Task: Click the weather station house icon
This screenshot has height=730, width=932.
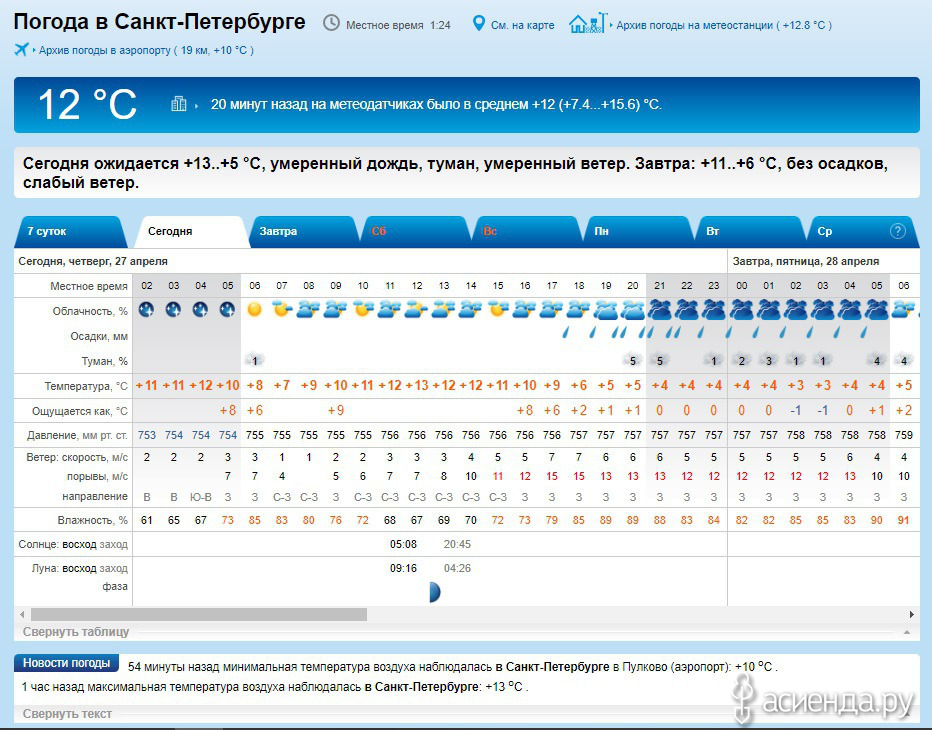Action: [588, 23]
